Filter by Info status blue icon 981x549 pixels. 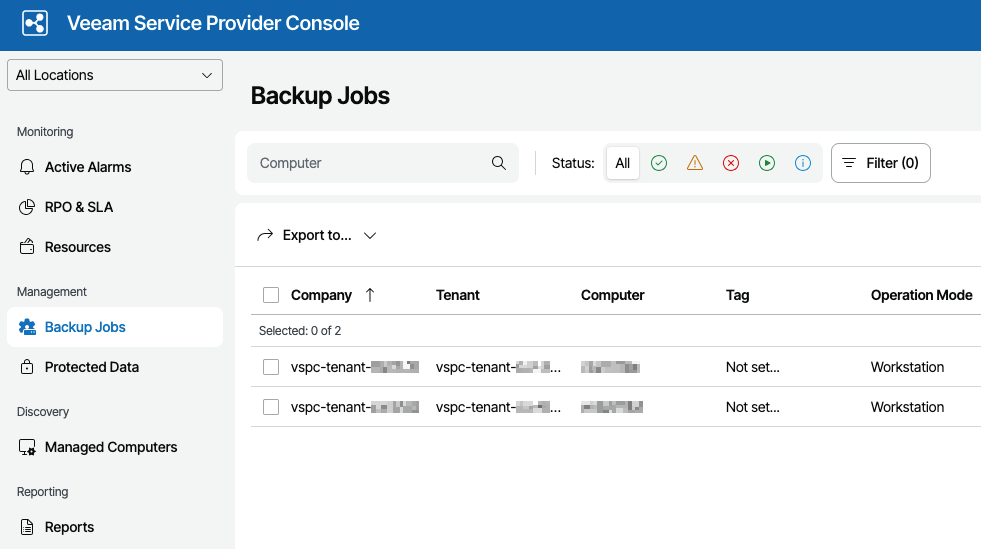[803, 163]
